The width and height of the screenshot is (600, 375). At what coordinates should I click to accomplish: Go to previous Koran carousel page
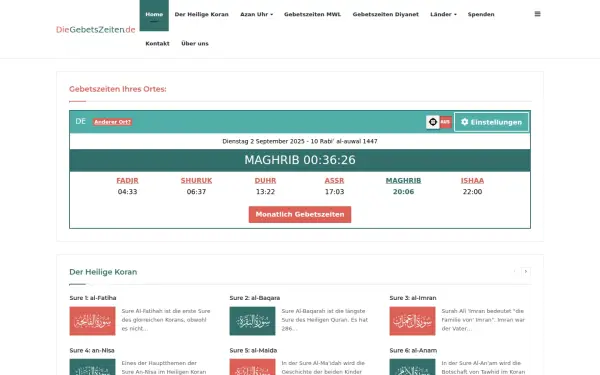515,272
